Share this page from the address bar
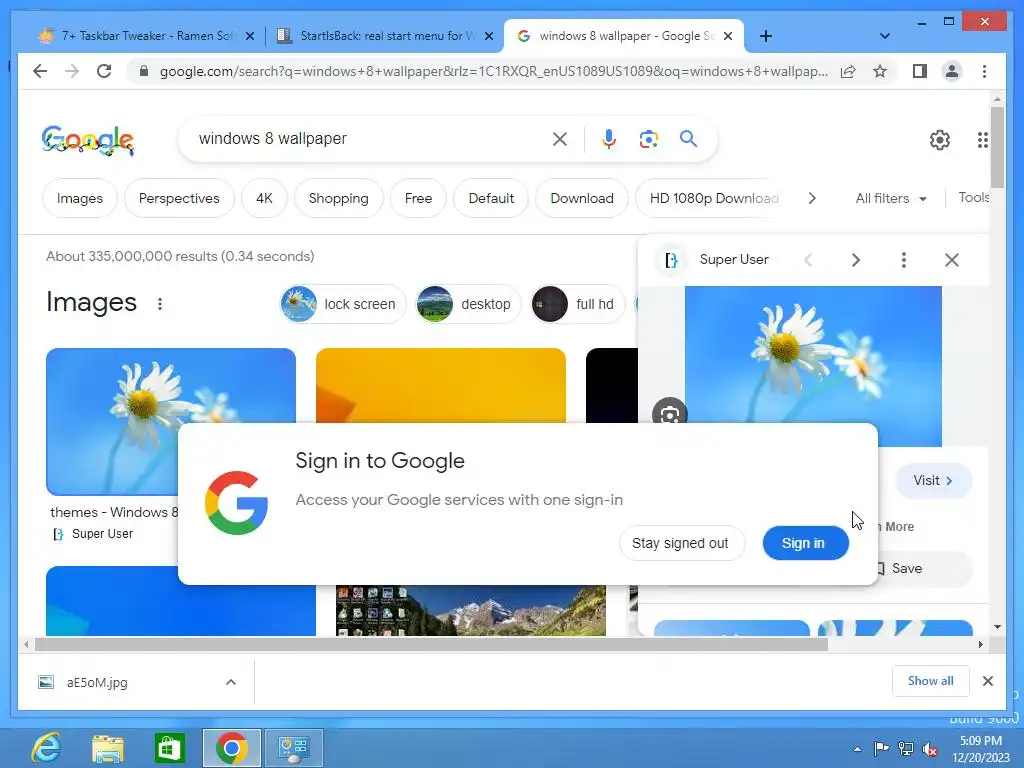Viewport: 1024px width, 768px height. coord(848,71)
